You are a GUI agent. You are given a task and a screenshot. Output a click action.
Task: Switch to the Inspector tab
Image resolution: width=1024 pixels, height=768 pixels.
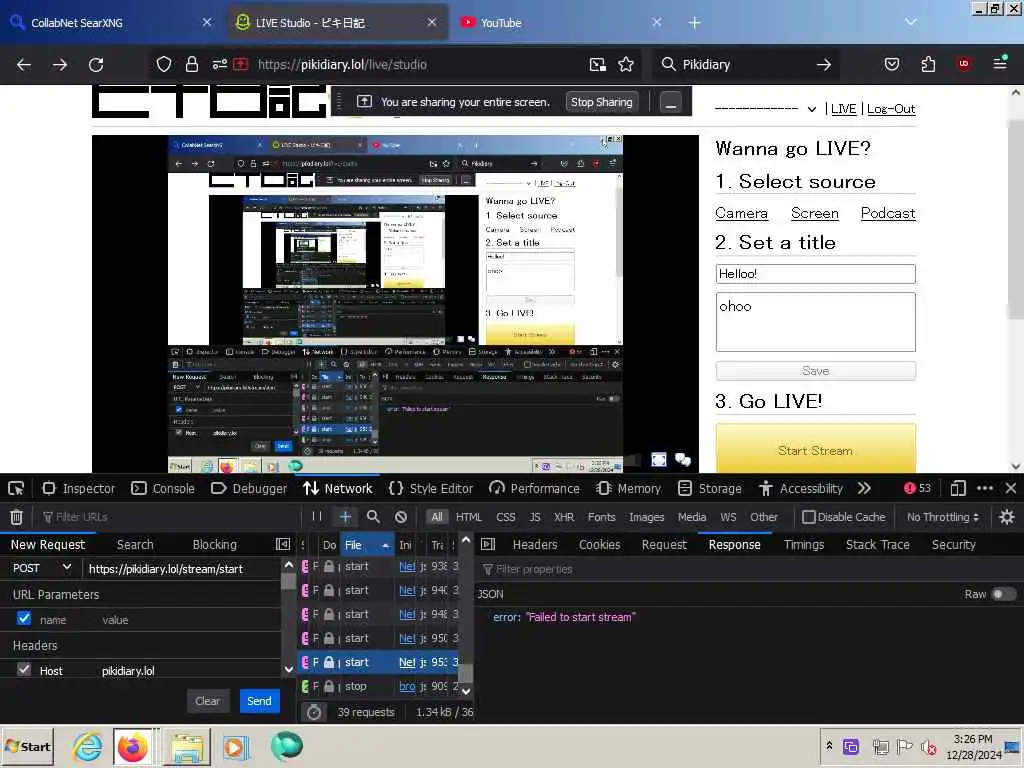(78, 488)
